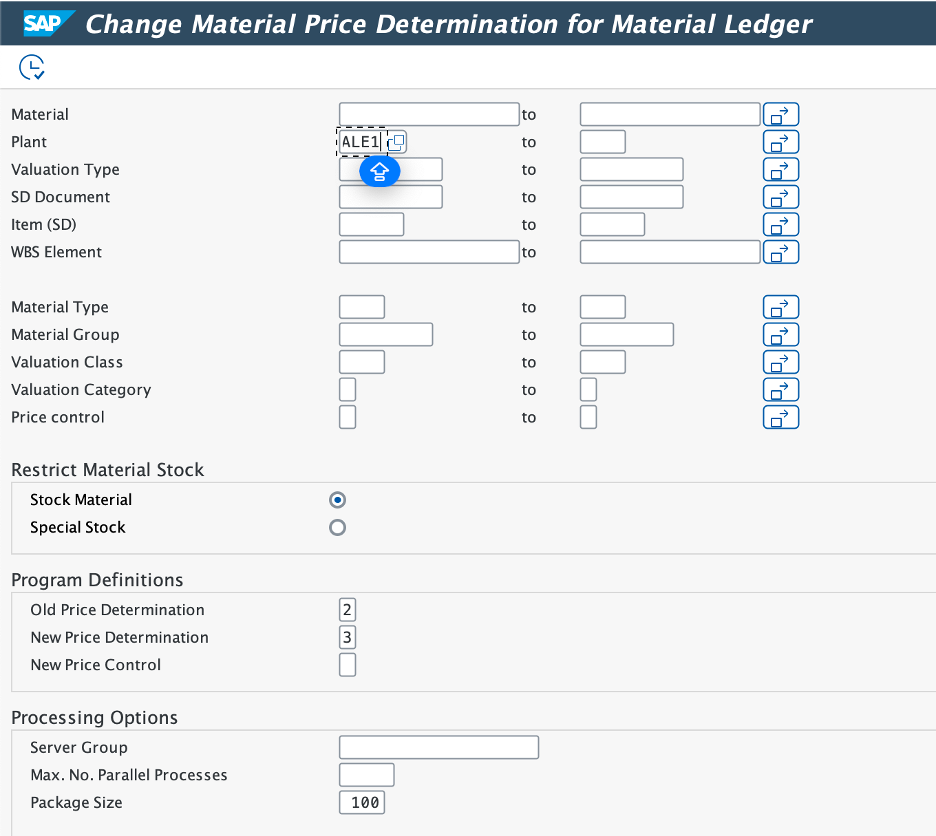Click the SAP logo
This screenshot has width=936, height=836.
pos(49,24)
